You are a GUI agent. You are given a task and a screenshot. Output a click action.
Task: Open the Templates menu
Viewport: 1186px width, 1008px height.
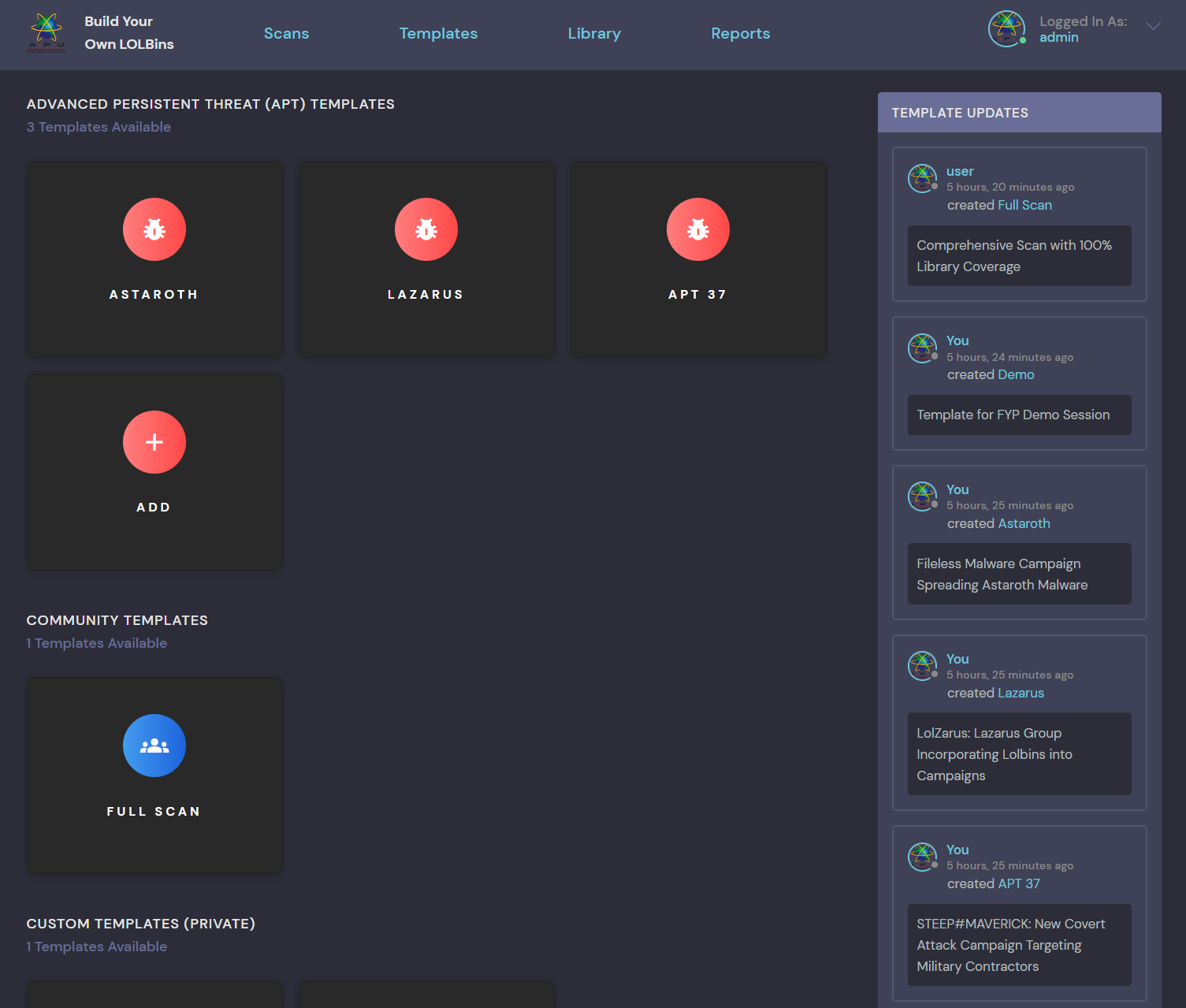tap(438, 33)
